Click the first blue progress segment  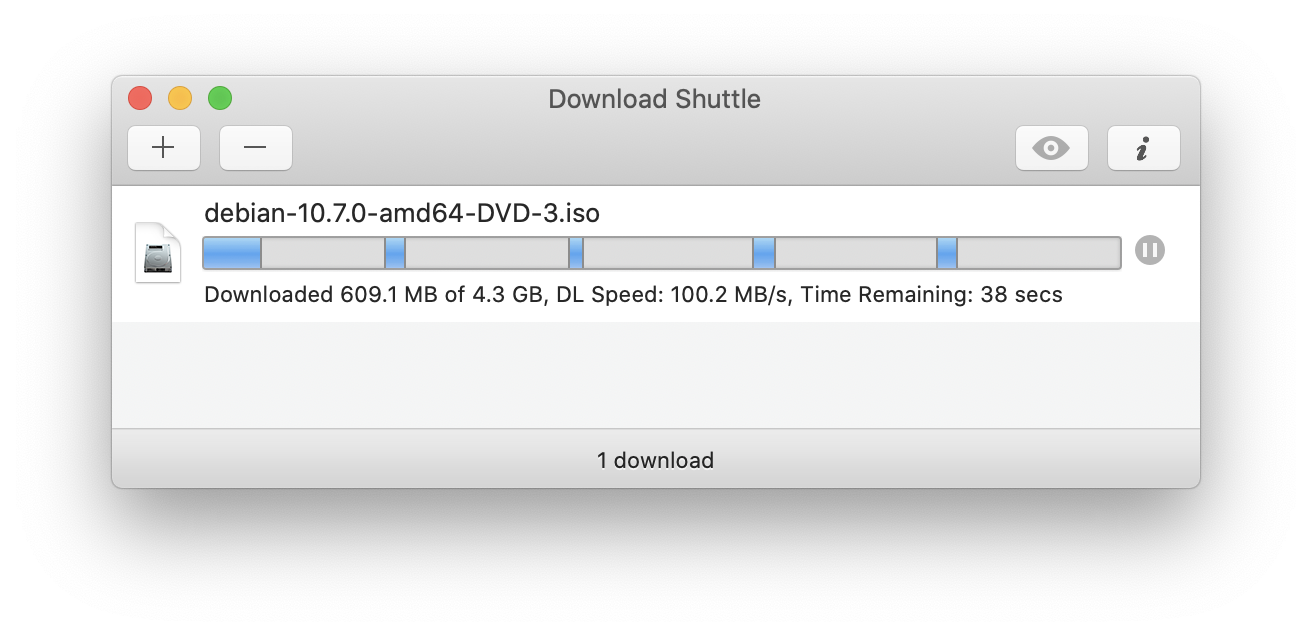coord(232,253)
